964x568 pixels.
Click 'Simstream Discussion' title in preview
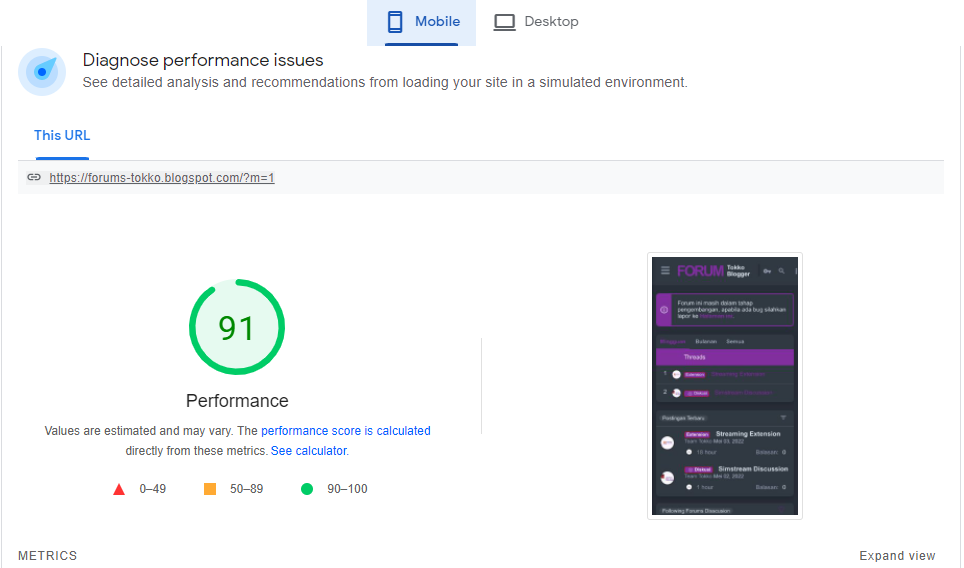coord(753,469)
